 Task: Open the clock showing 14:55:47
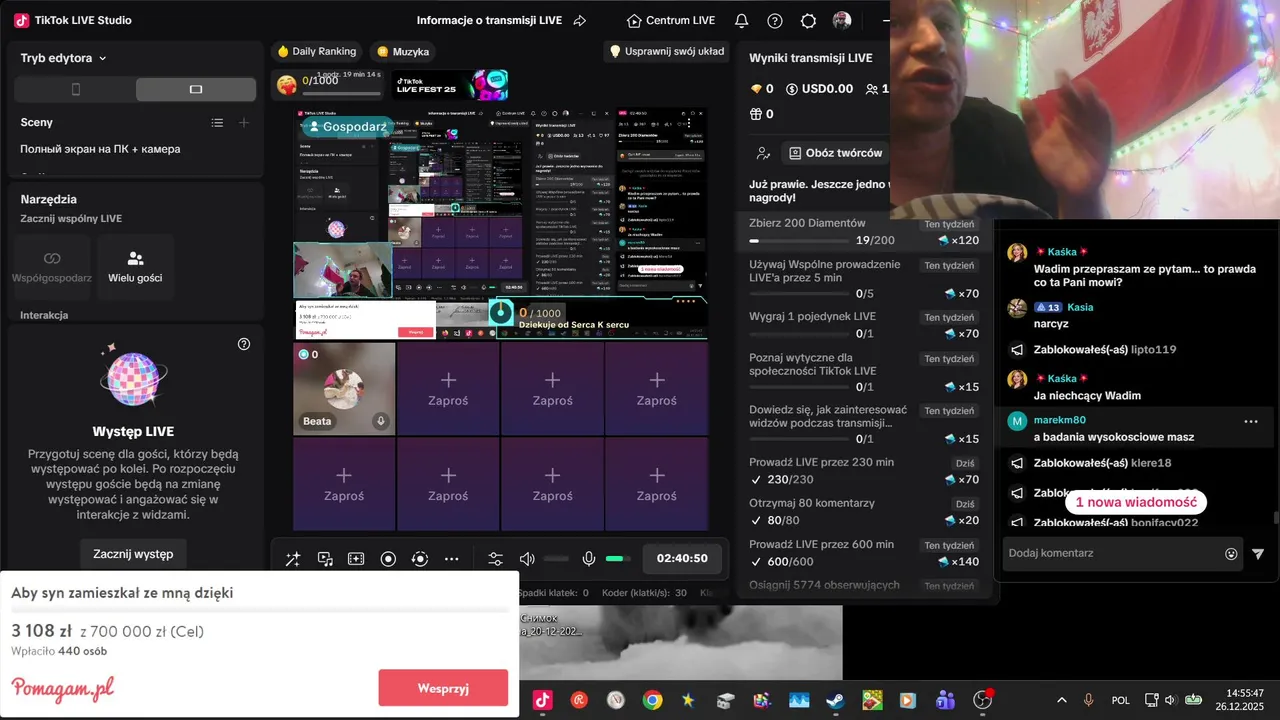pos(1240,700)
